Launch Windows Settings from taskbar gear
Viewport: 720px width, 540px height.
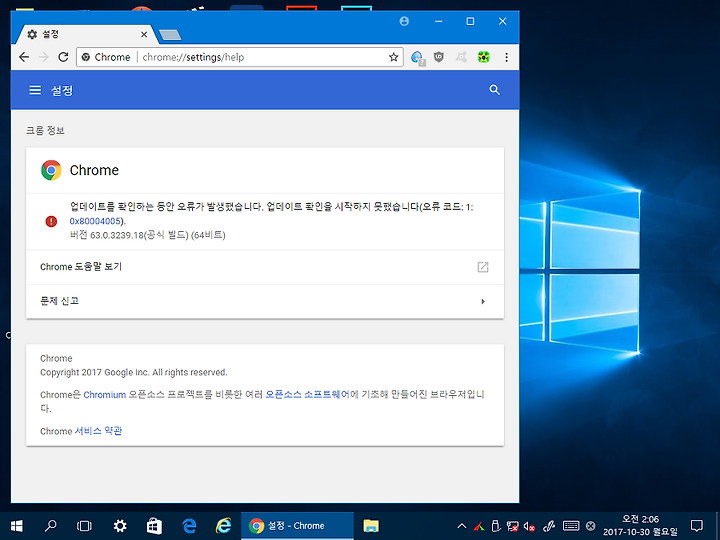pyautogui.click(x=120, y=526)
